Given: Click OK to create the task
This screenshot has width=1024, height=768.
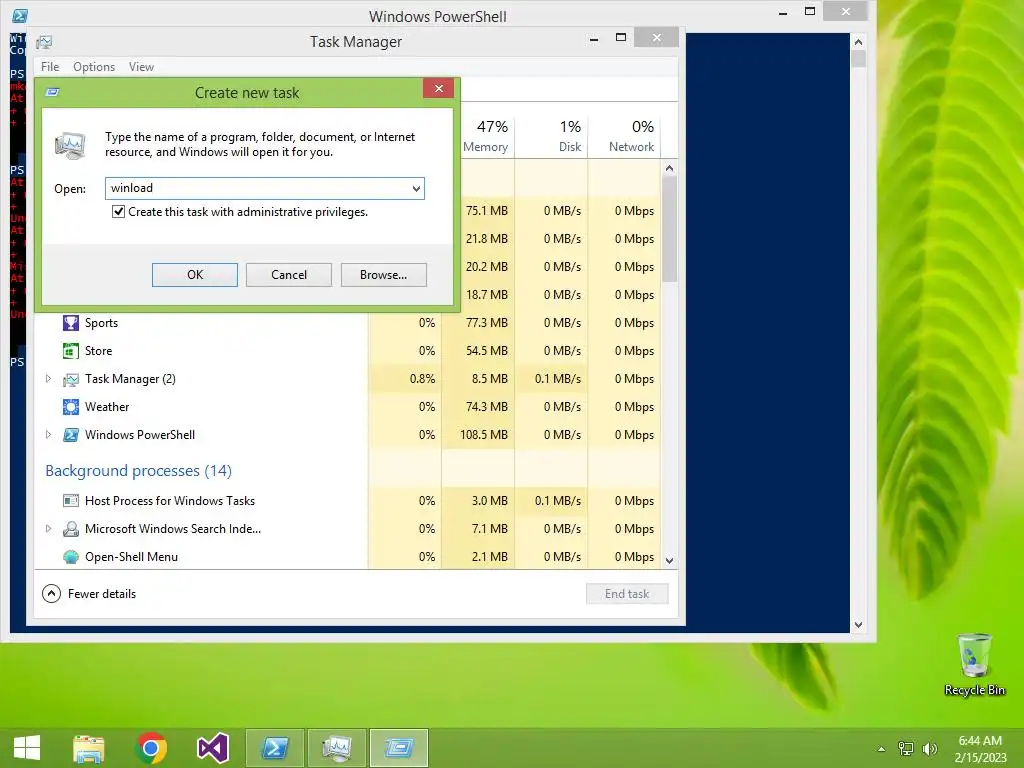Looking at the screenshot, I should (x=195, y=275).
